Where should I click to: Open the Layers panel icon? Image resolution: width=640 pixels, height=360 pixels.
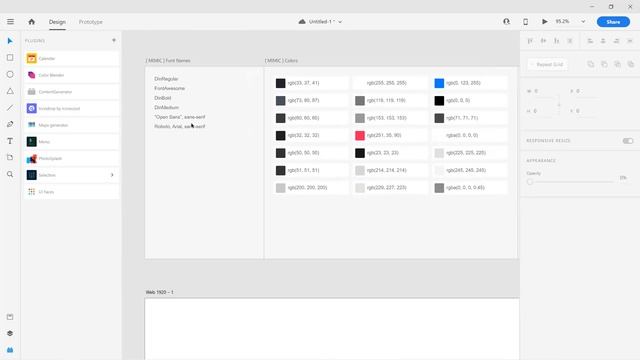tap(10, 333)
